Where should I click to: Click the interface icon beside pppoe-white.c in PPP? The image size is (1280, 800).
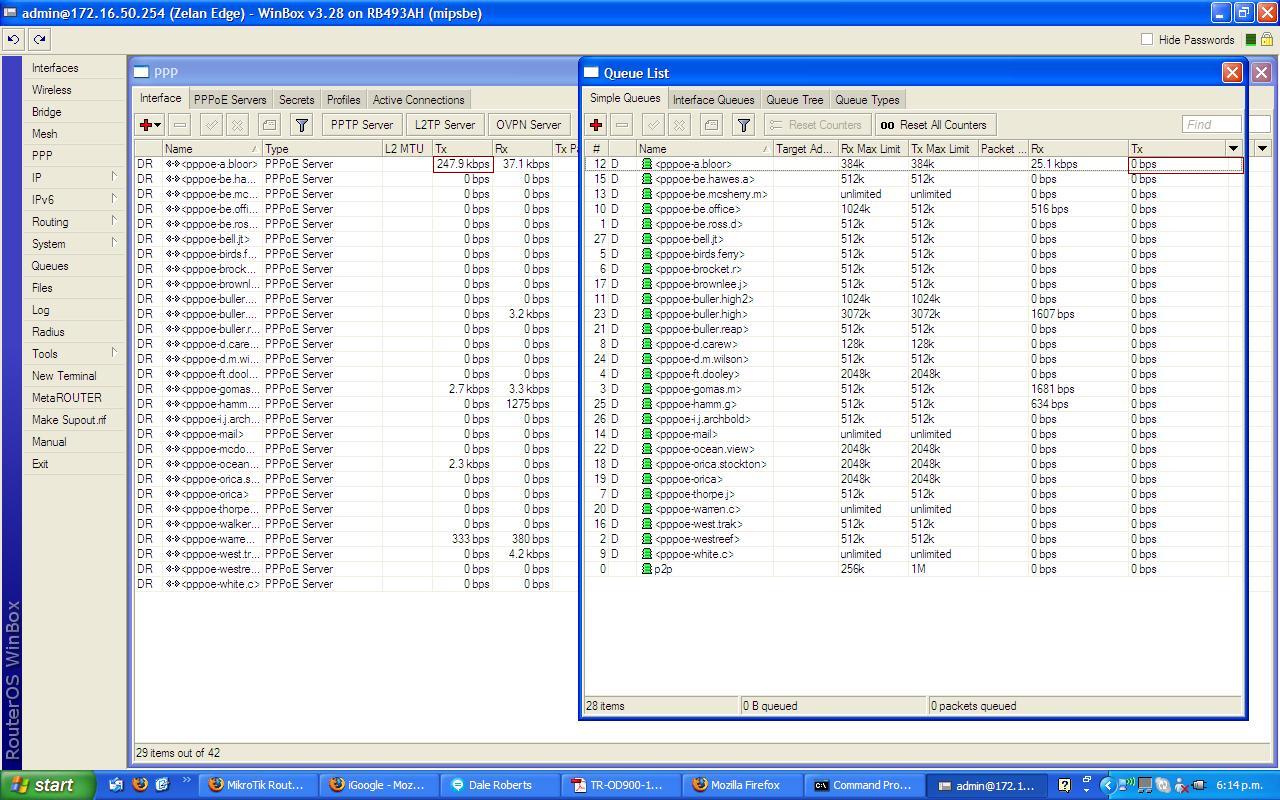tap(172, 584)
